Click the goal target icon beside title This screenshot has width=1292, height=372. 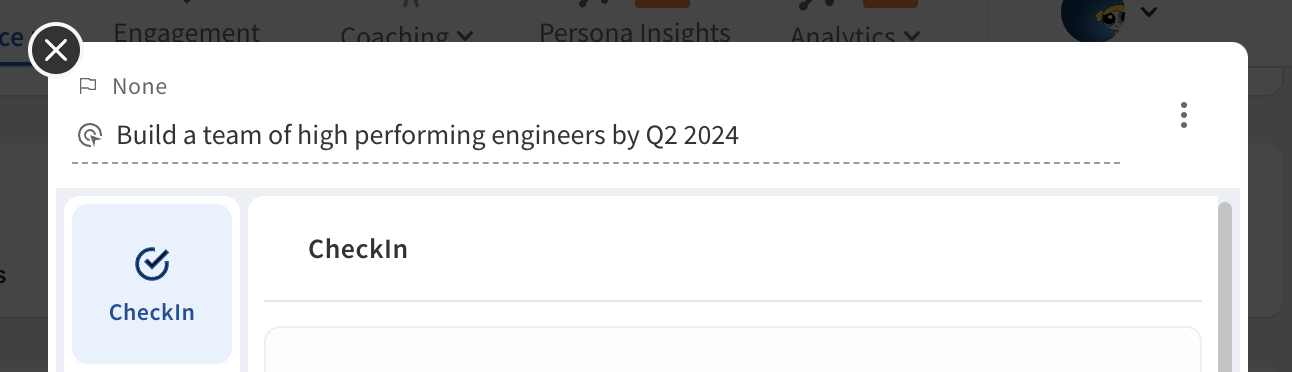(x=90, y=135)
